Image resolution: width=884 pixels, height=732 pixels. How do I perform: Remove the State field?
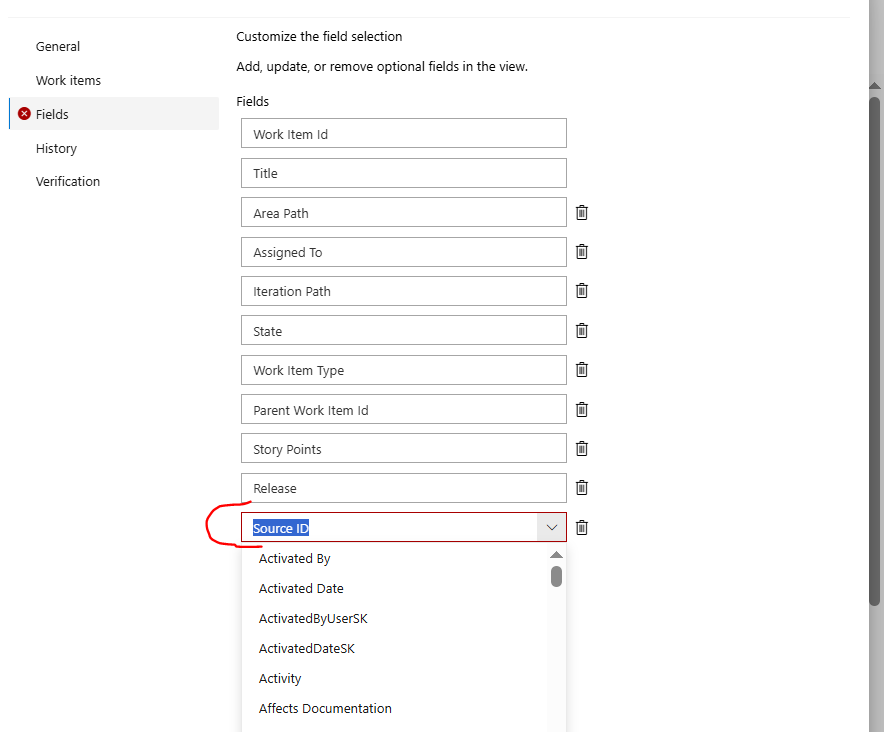[x=581, y=330]
